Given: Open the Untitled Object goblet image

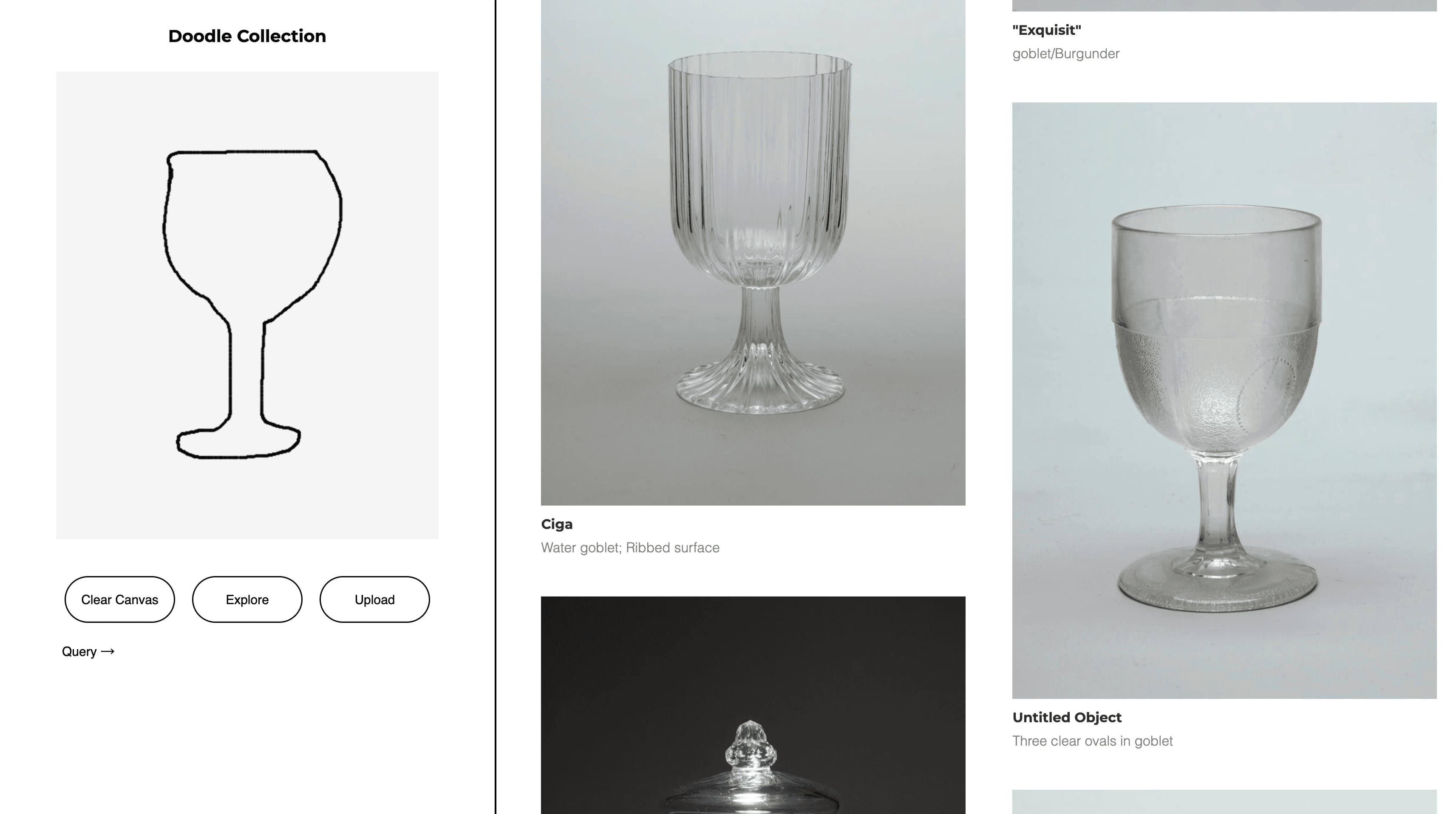Looking at the screenshot, I should click(1224, 401).
